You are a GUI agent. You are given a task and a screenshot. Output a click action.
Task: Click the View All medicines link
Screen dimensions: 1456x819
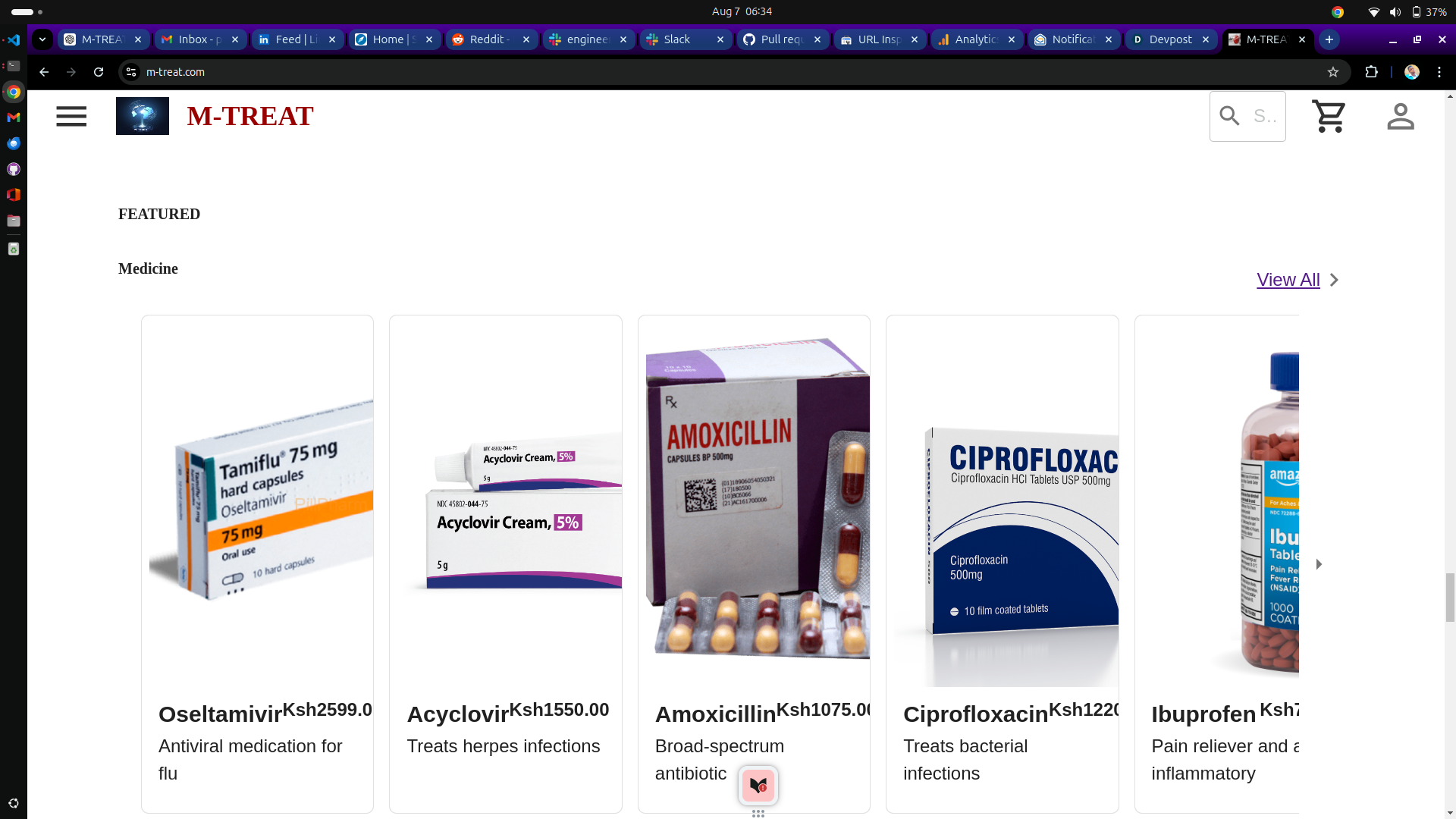click(x=1288, y=280)
